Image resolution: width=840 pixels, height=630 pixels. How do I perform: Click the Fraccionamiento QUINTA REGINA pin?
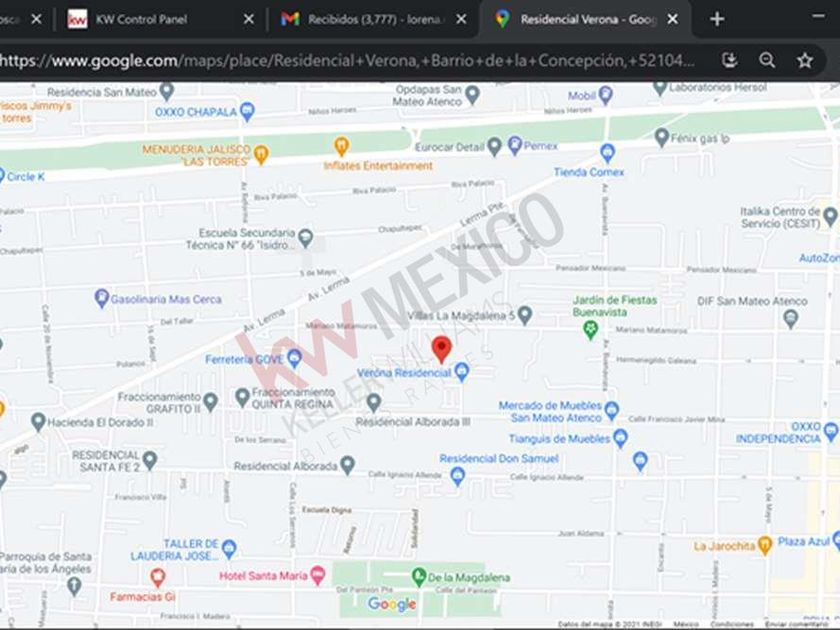[243, 398]
